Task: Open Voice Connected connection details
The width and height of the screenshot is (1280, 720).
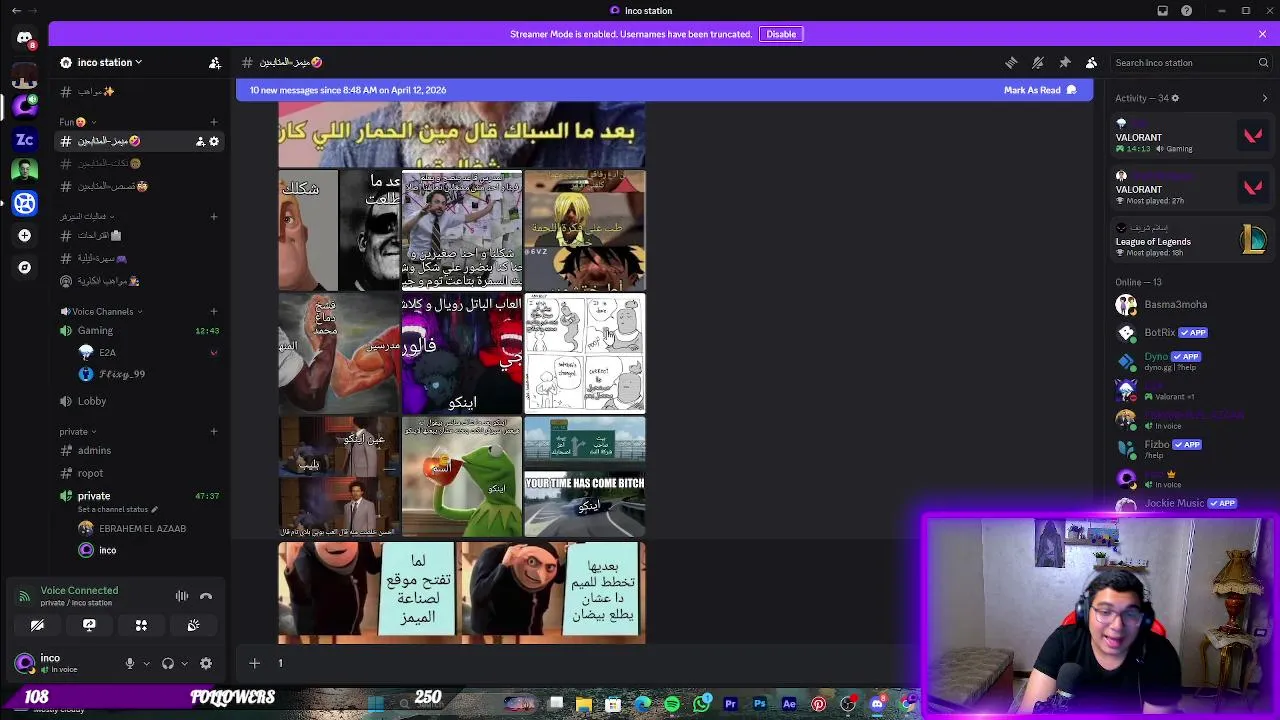Action: tap(79, 590)
